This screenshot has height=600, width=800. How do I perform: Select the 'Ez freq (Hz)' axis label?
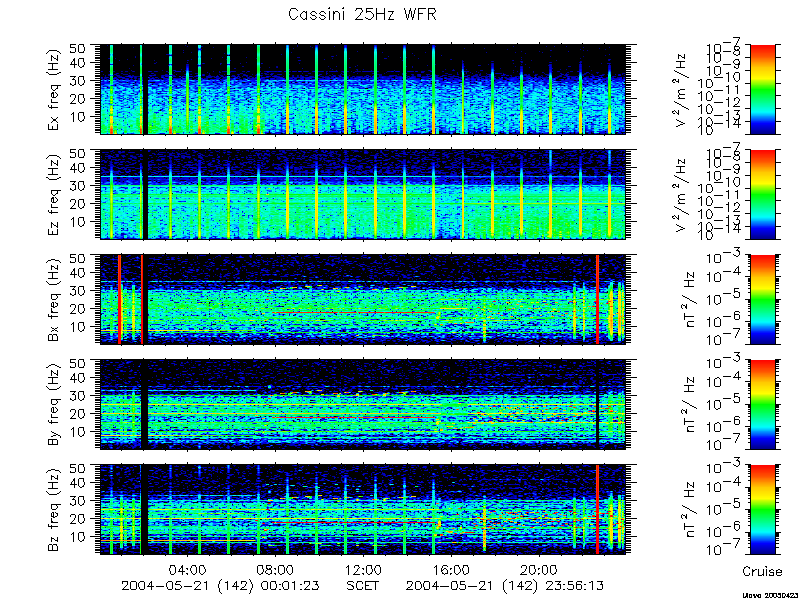coord(55,194)
